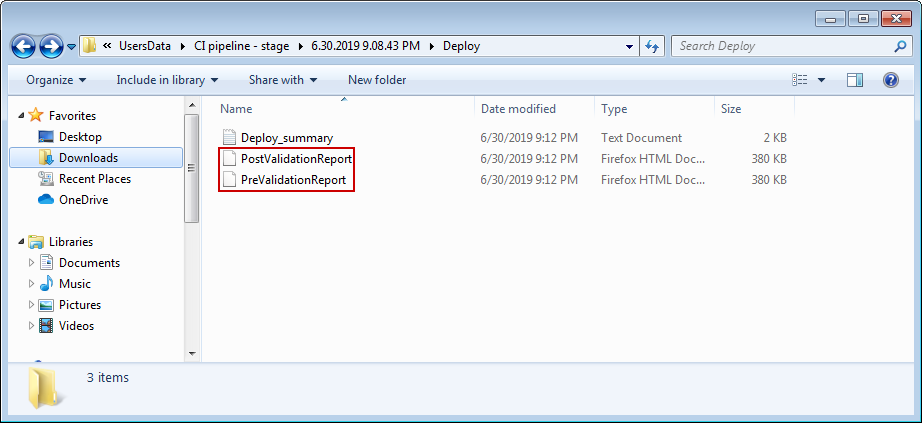Image resolution: width=922 pixels, height=423 pixels.
Task: Click Deploy breadcrumb segment
Action: click(x=462, y=46)
